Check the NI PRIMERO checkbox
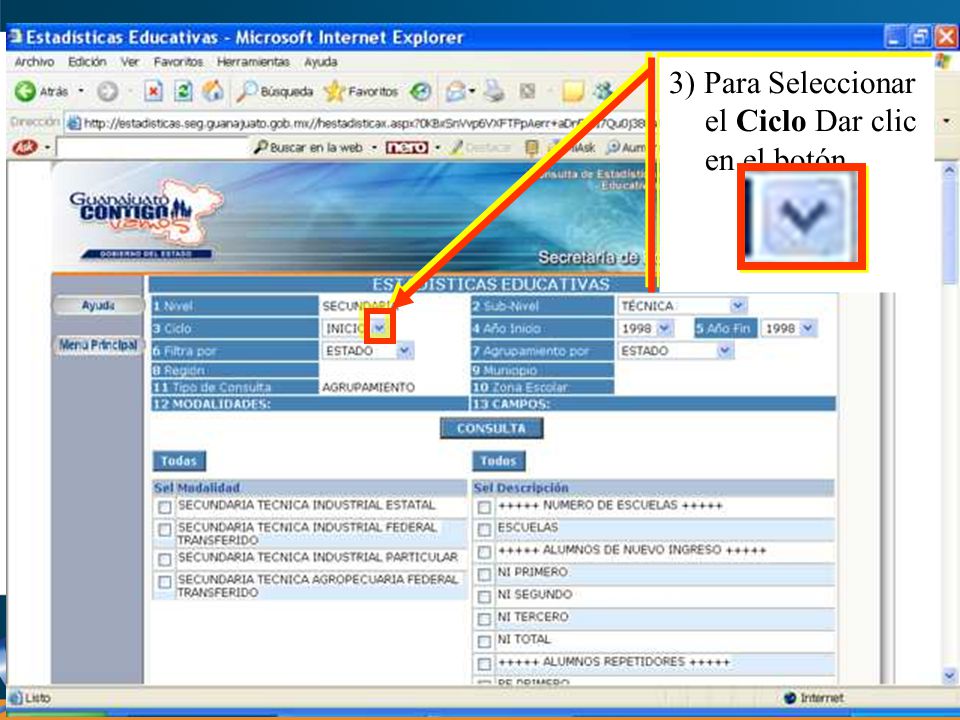Image resolution: width=960 pixels, height=720 pixels. 484,574
